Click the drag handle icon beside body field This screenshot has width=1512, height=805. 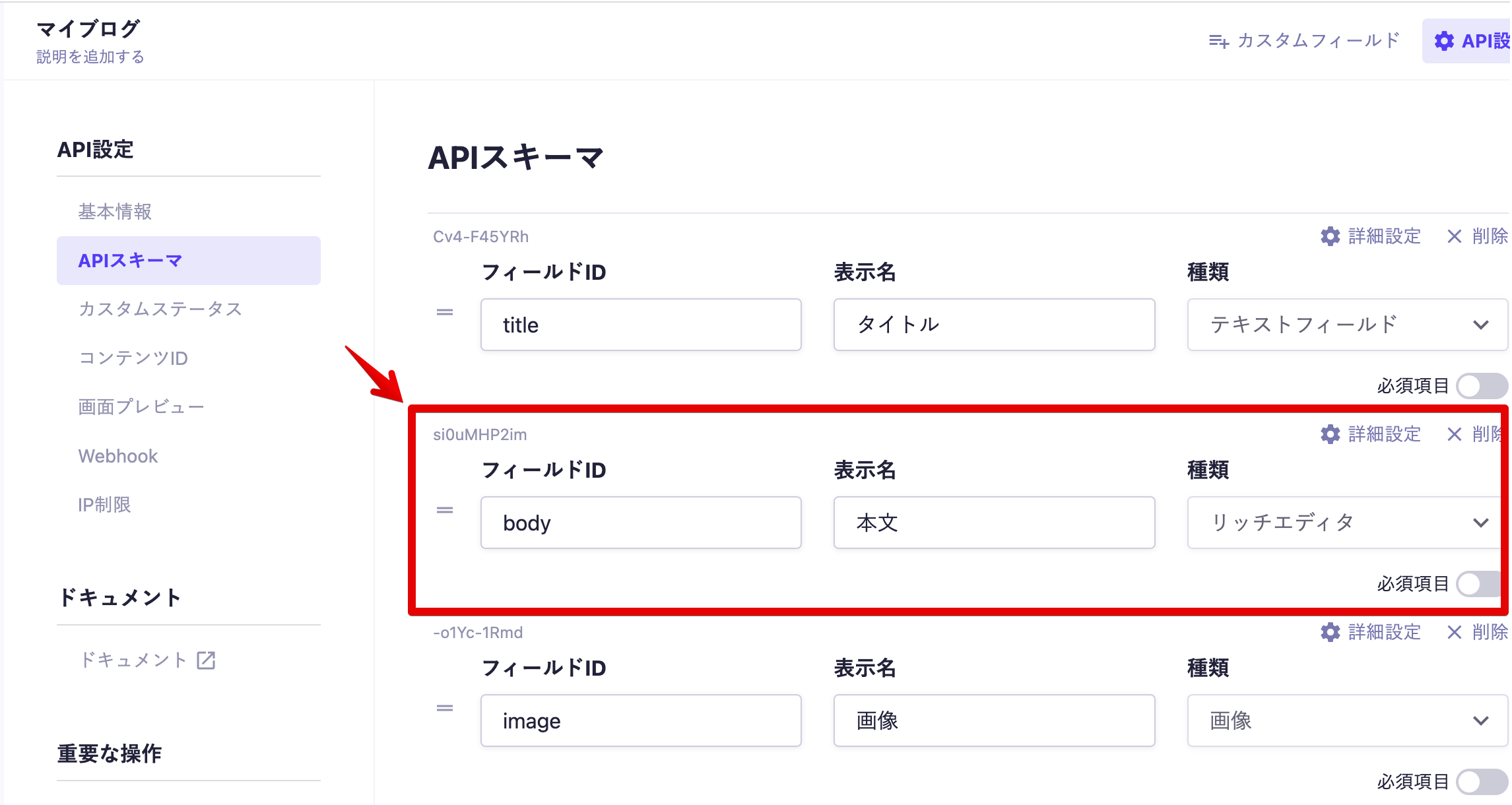click(445, 510)
